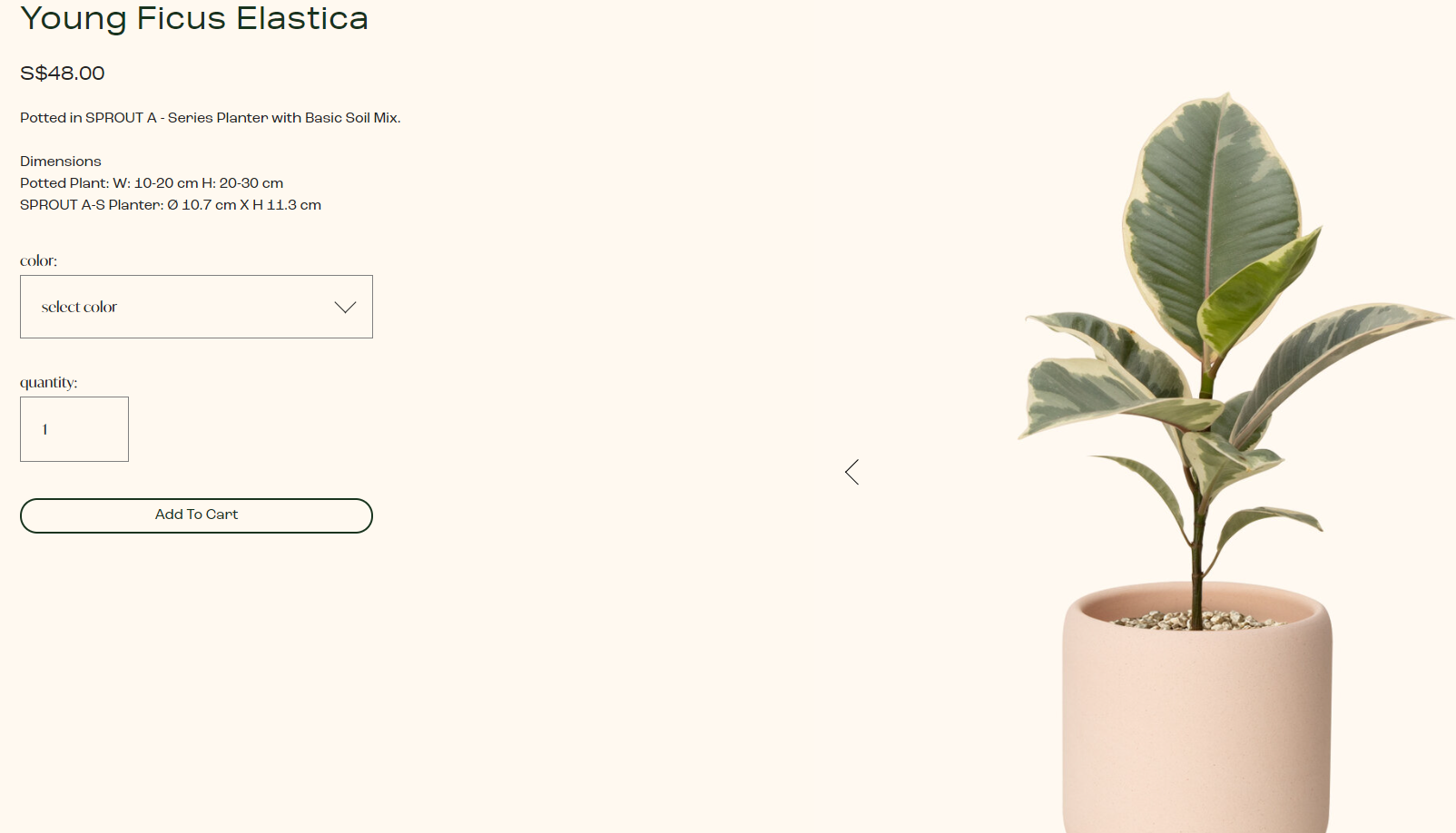Image resolution: width=1456 pixels, height=833 pixels.
Task: Open the select color dropdown
Action: pyautogui.click(x=196, y=307)
